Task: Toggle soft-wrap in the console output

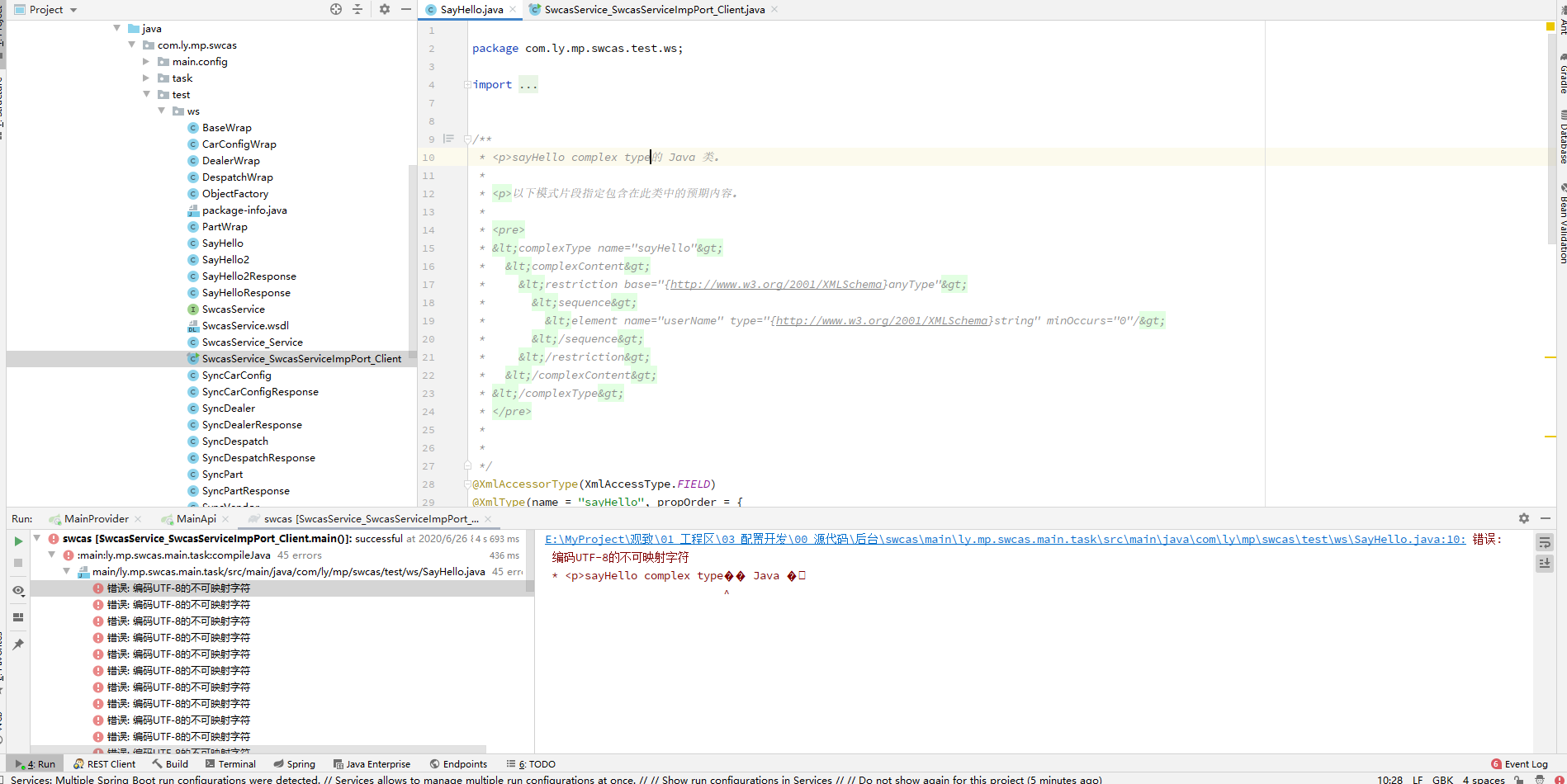Action: click(x=1545, y=542)
